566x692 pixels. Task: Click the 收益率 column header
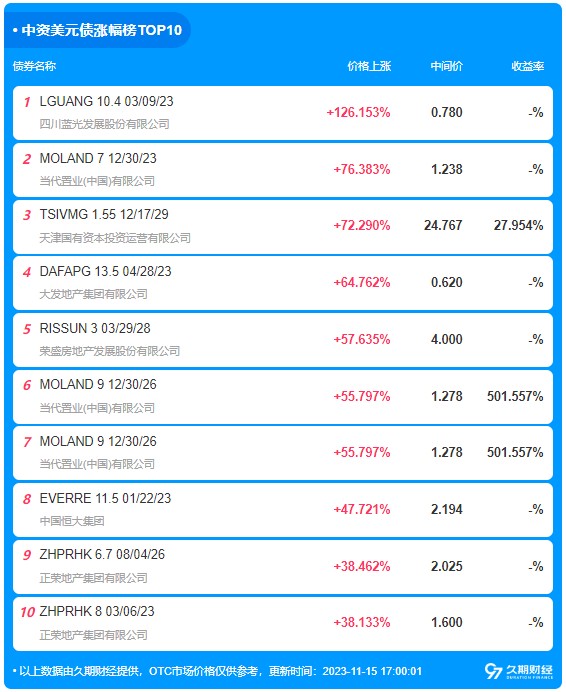point(528,66)
